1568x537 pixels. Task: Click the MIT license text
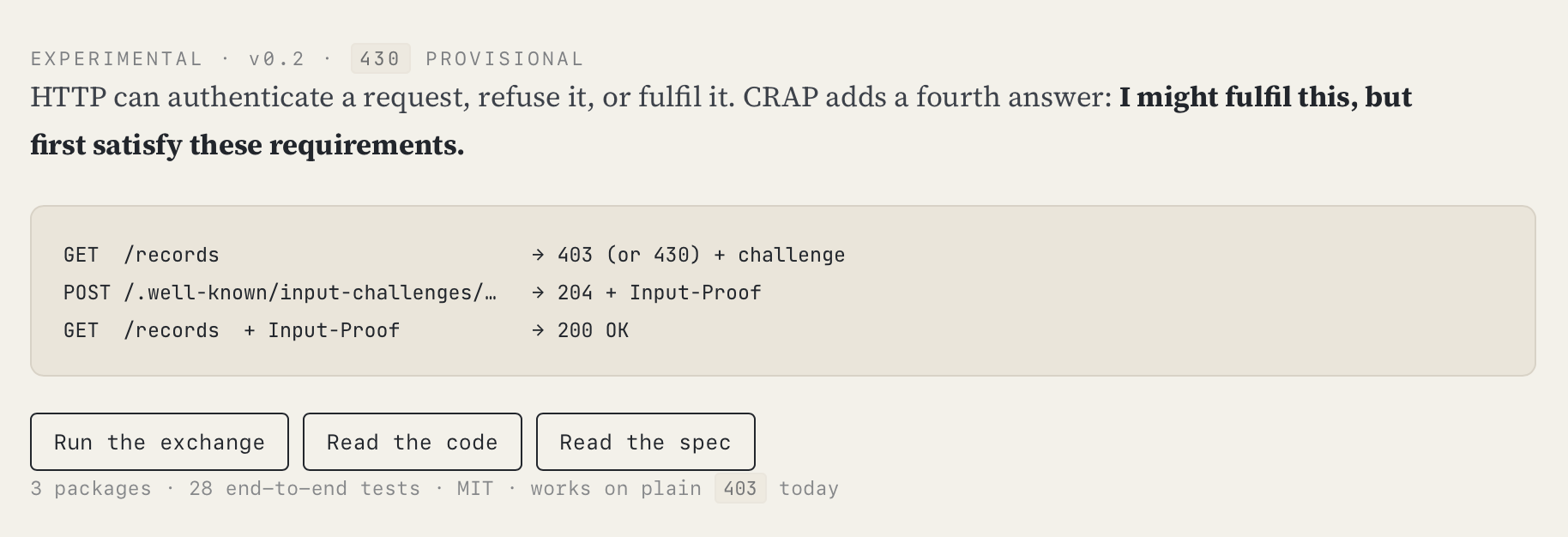(x=475, y=488)
